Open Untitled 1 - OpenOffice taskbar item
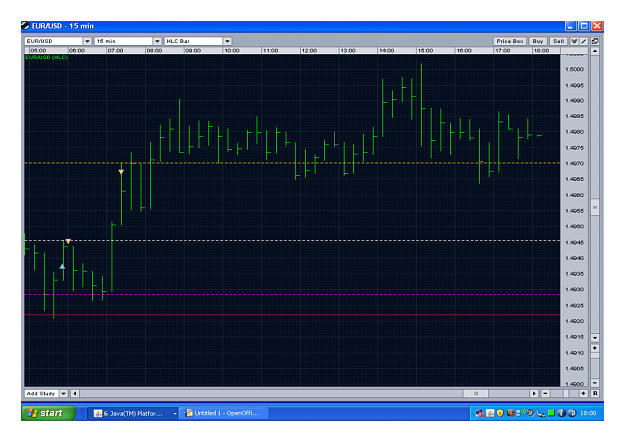The width and height of the screenshot is (625, 442). click(x=224, y=413)
